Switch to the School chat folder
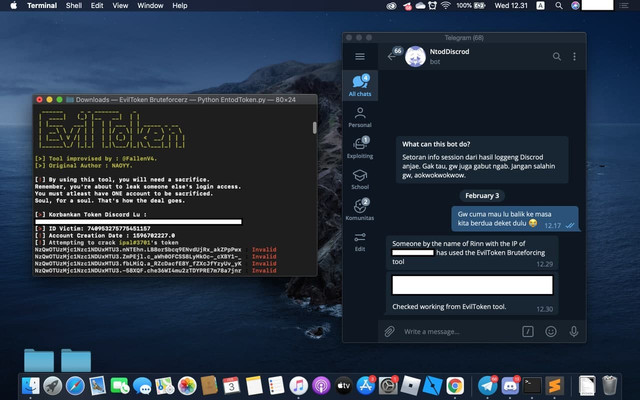Image resolution: width=640 pixels, height=400 pixels. click(x=360, y=179)
